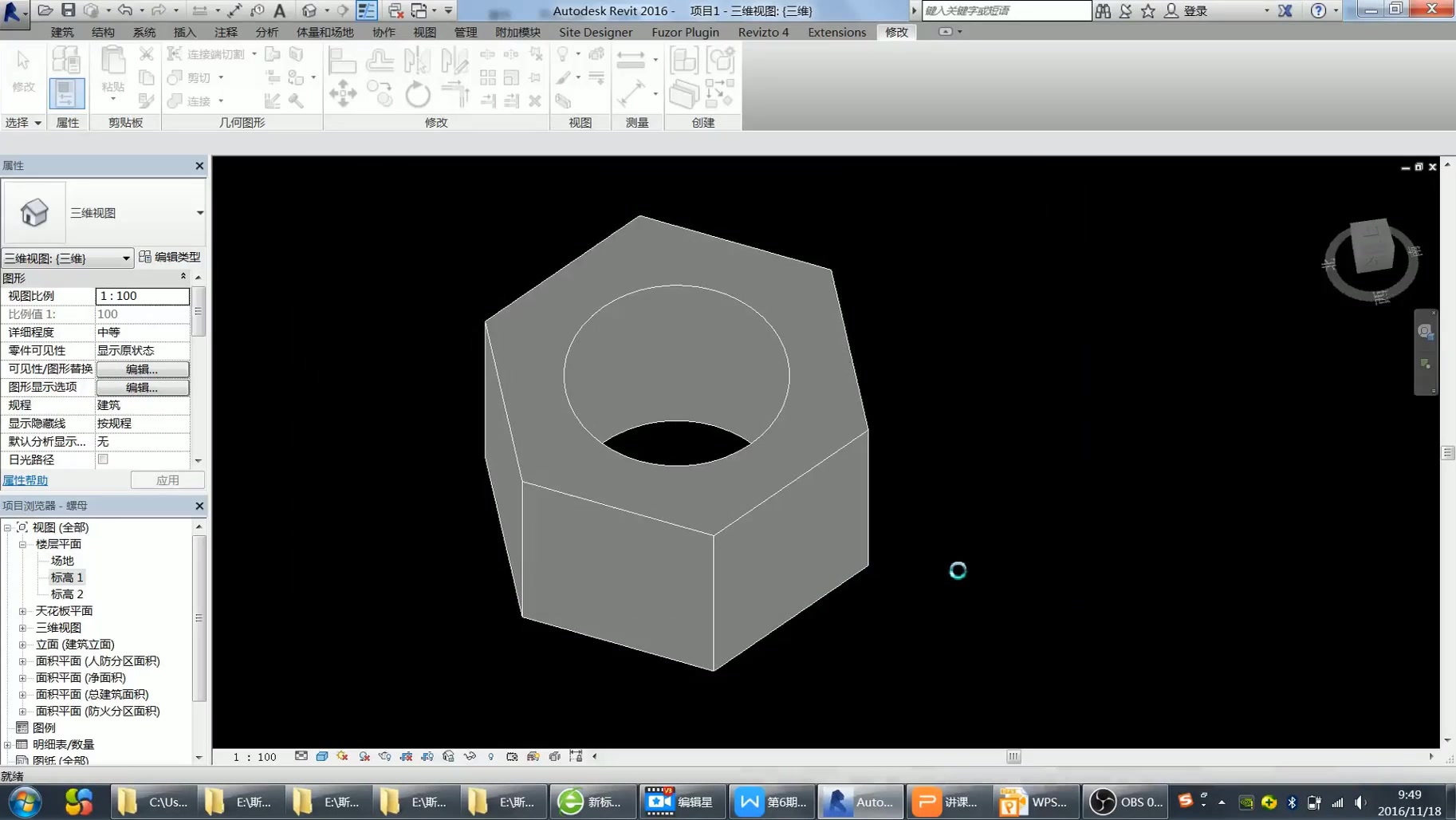This screenshot has width=1456, height=820.
Task: Select the Copy tool in 修改 panel
Action: (380, 95)
